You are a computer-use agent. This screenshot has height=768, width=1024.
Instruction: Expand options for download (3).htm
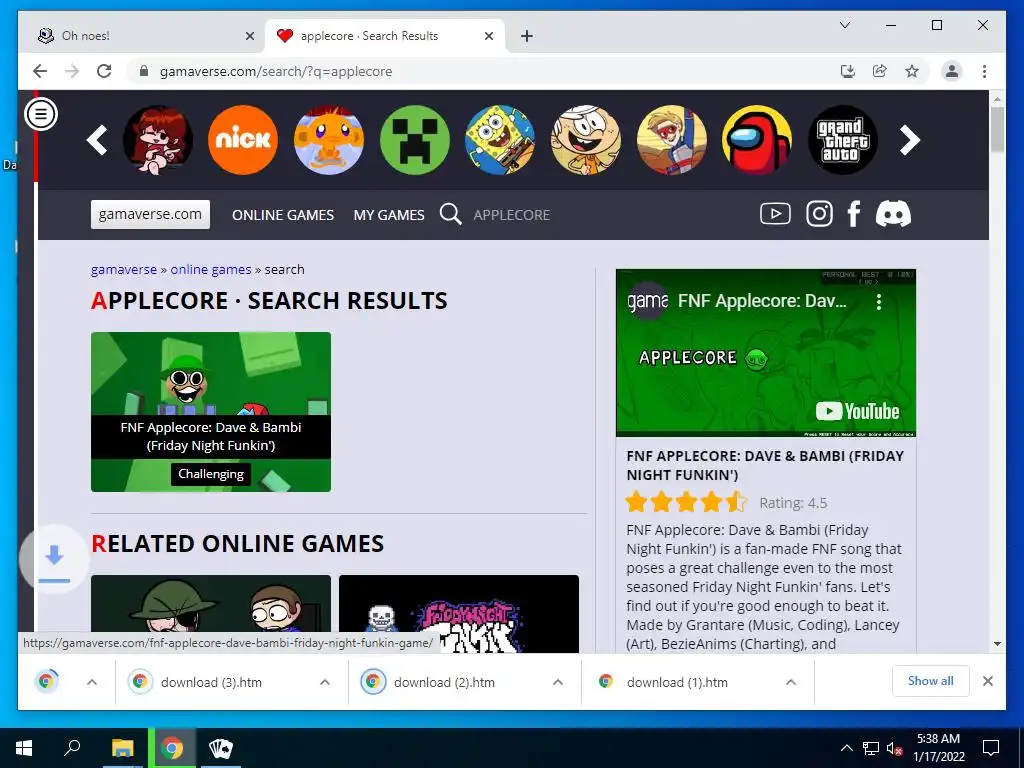pyautogui.click(x=325, y=682)
